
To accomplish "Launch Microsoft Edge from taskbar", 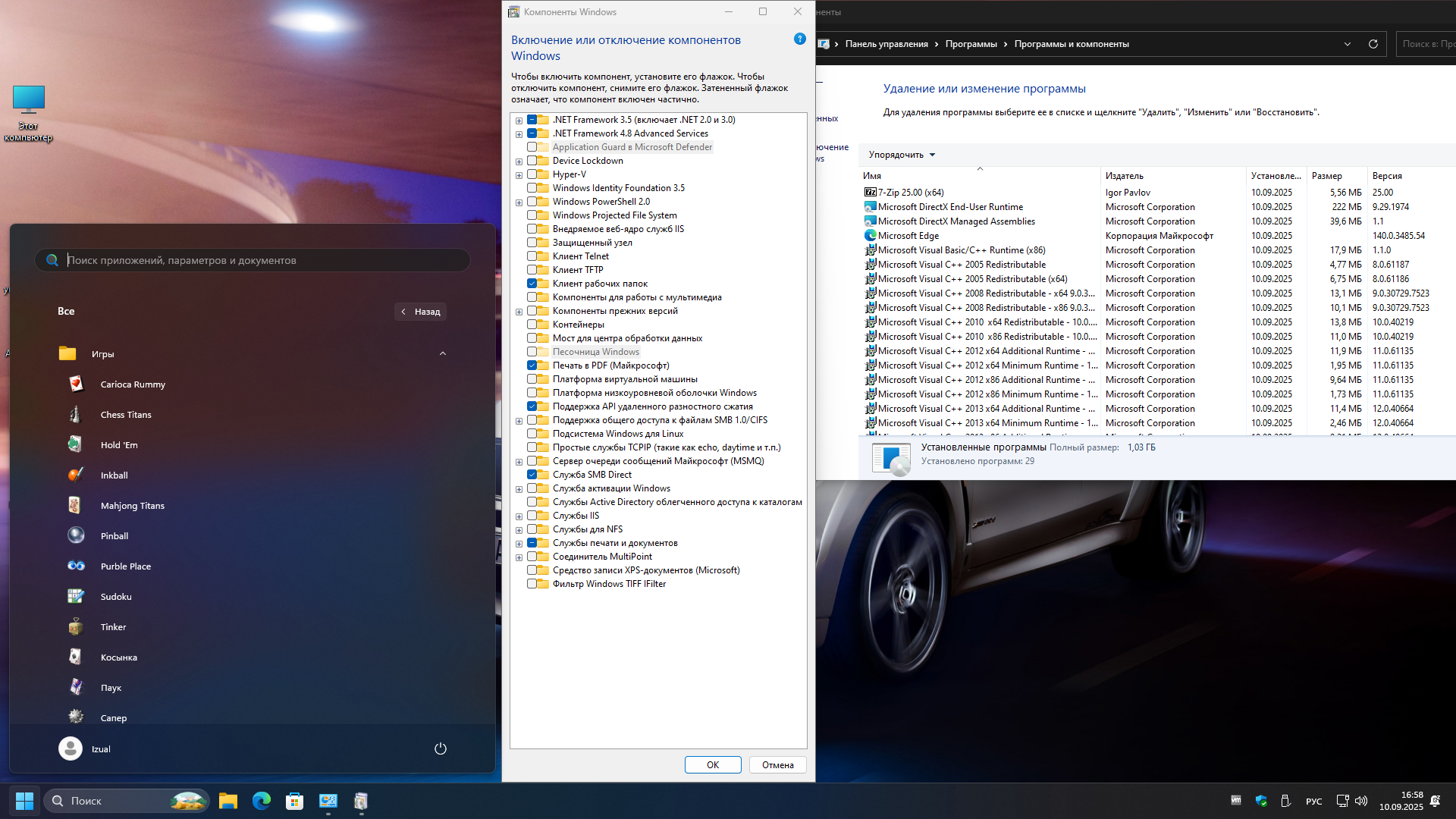I will tap(262, 801).
